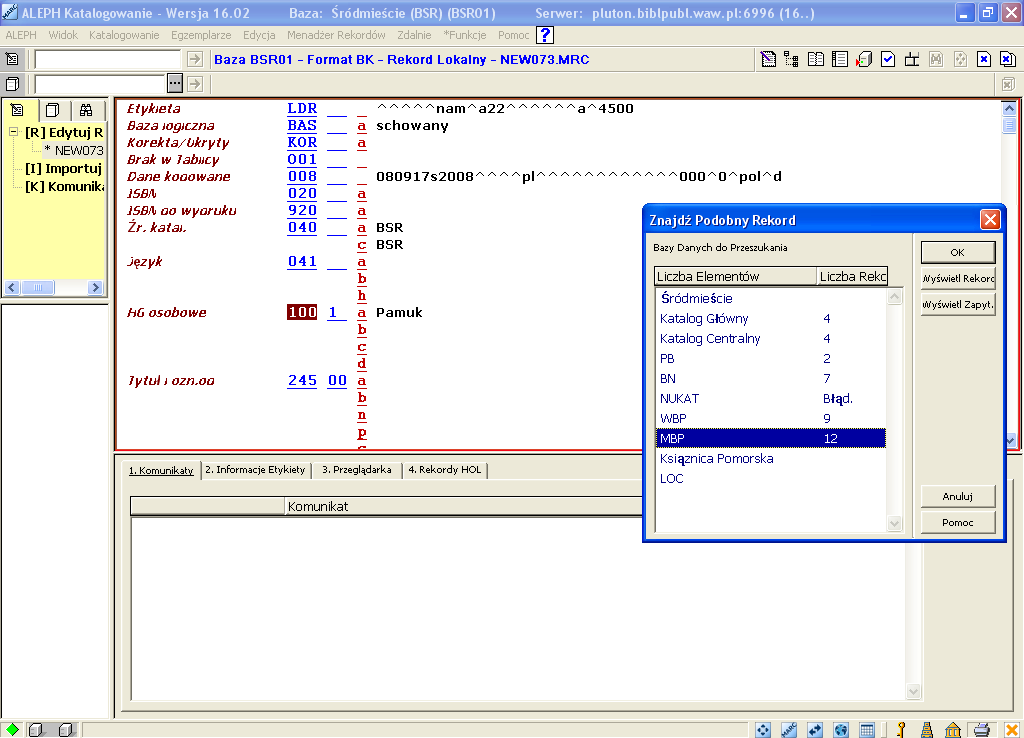Click the items icon beside second input field
1024x738 pixels.
12,84
